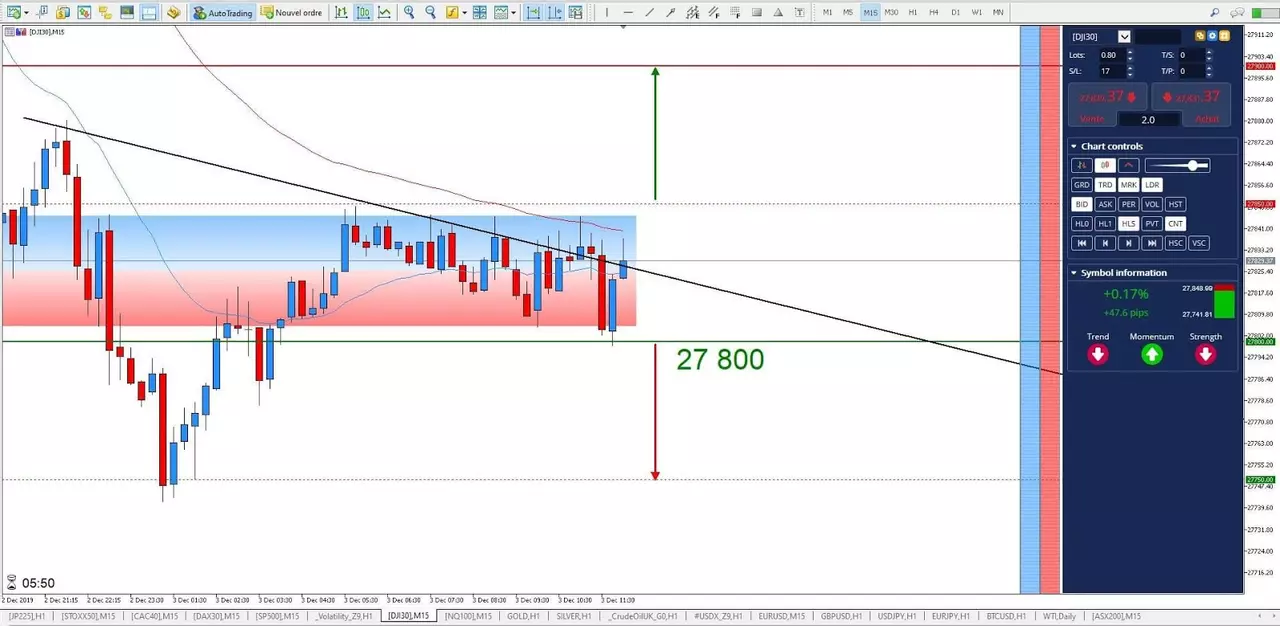The image size is (1280, 626).
Task: Select the vertical line drawing tool
Action: tap(606, 13)
